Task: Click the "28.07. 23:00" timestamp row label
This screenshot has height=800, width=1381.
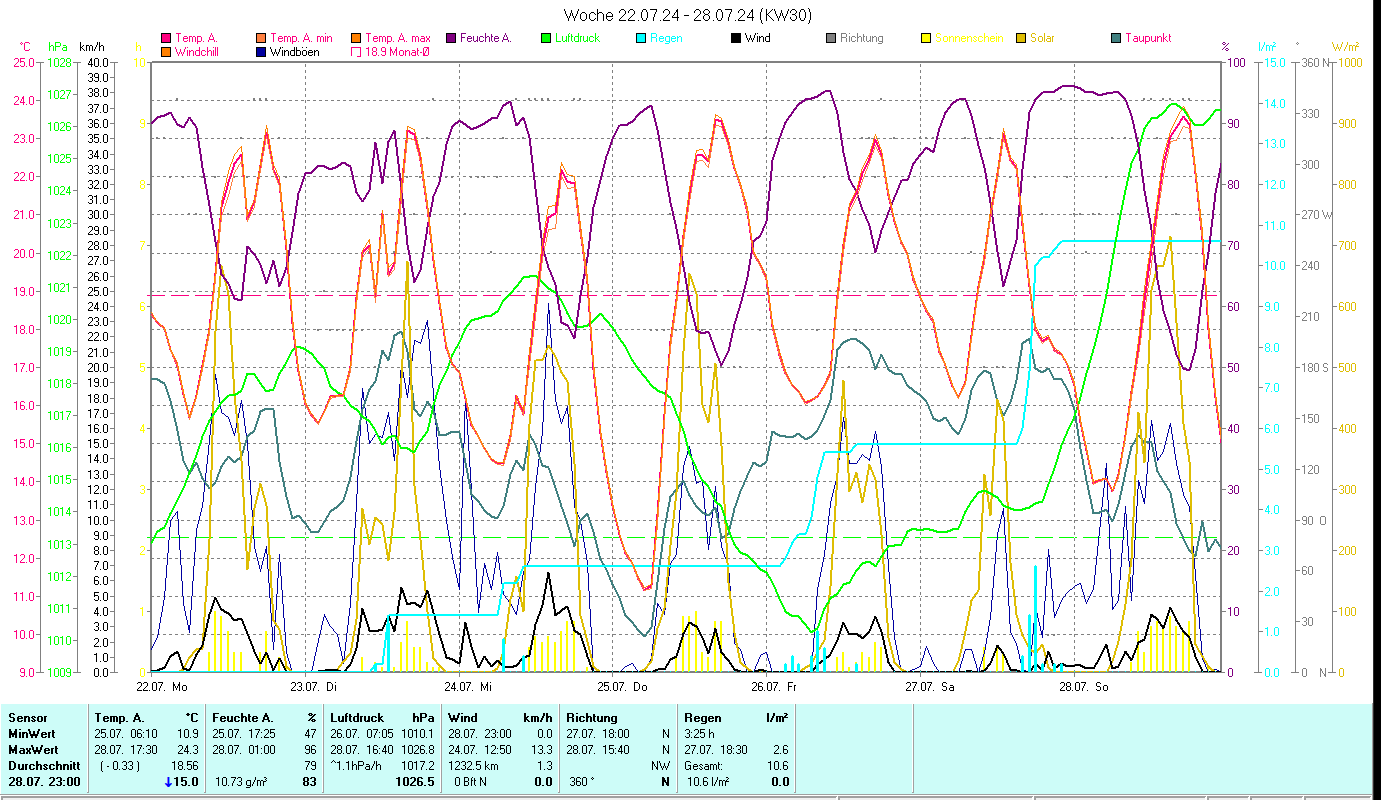Action: click(43, 782)
